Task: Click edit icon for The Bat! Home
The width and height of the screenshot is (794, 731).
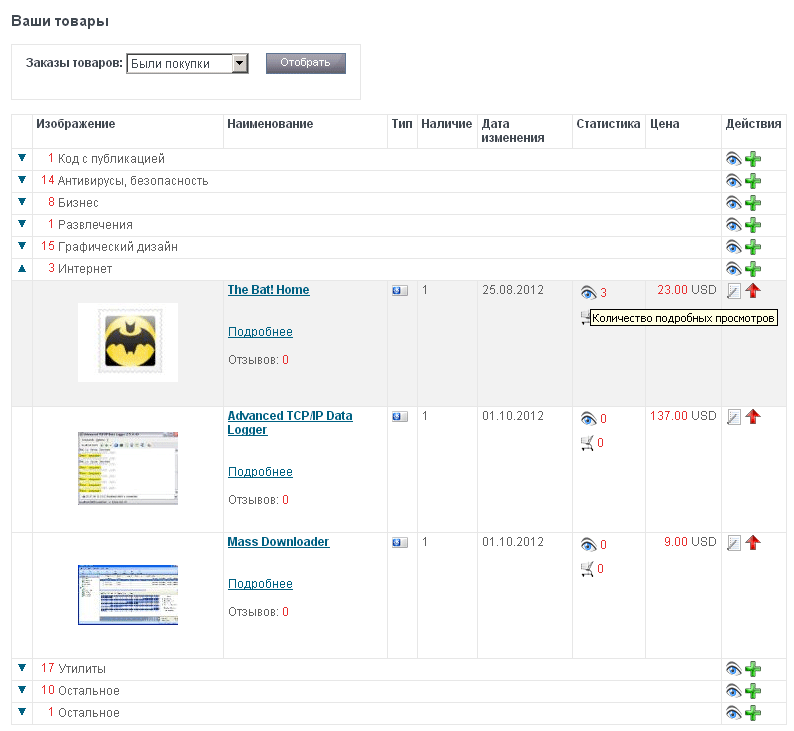Action: [x=733, y=291]
